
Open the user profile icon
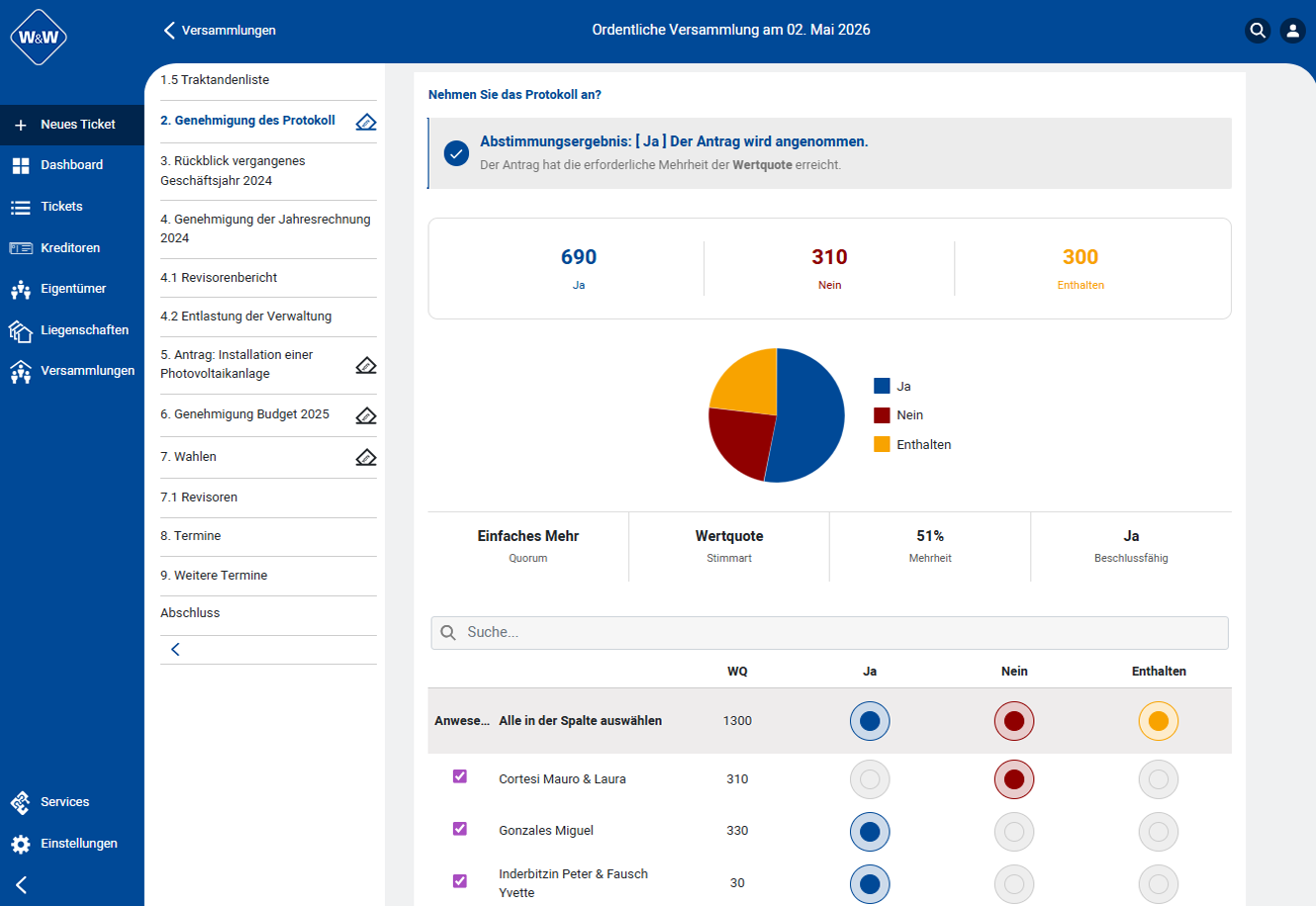pos(1292,31)
